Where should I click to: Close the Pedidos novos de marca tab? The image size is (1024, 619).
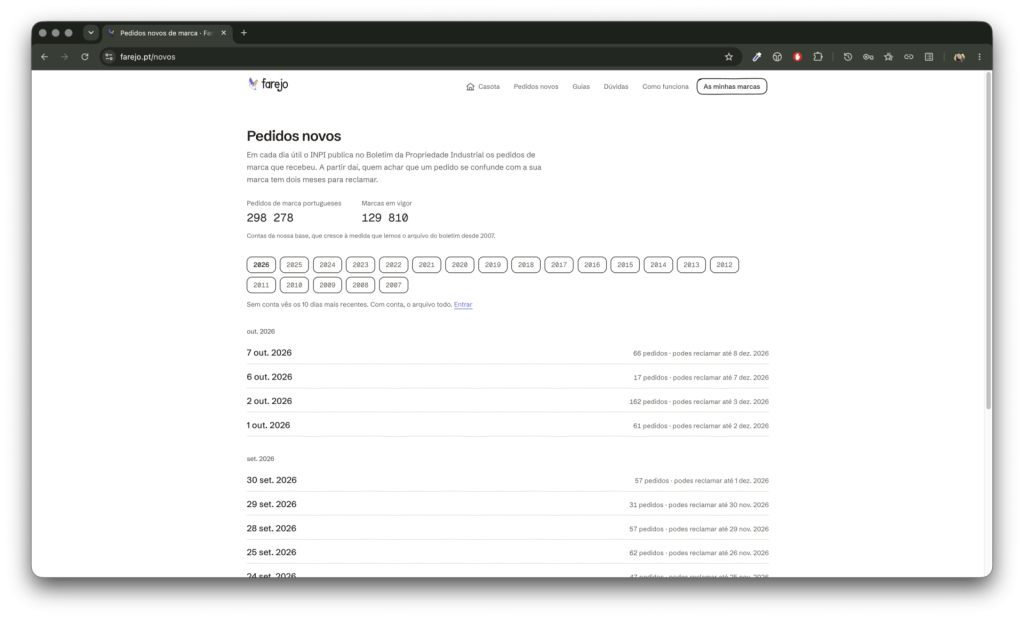click(223, 33)
